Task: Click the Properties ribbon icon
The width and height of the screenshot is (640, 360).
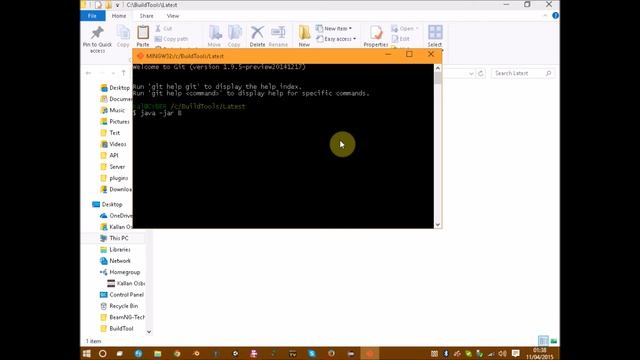Action: (x=376, y=33)
